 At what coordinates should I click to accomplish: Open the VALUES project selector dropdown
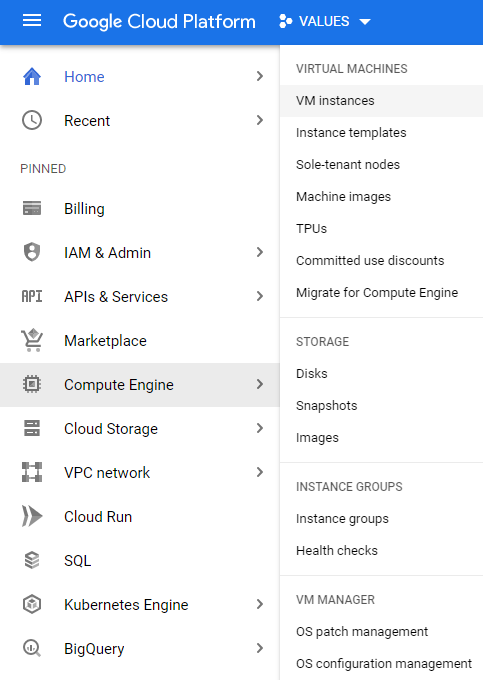click(325, 21)
